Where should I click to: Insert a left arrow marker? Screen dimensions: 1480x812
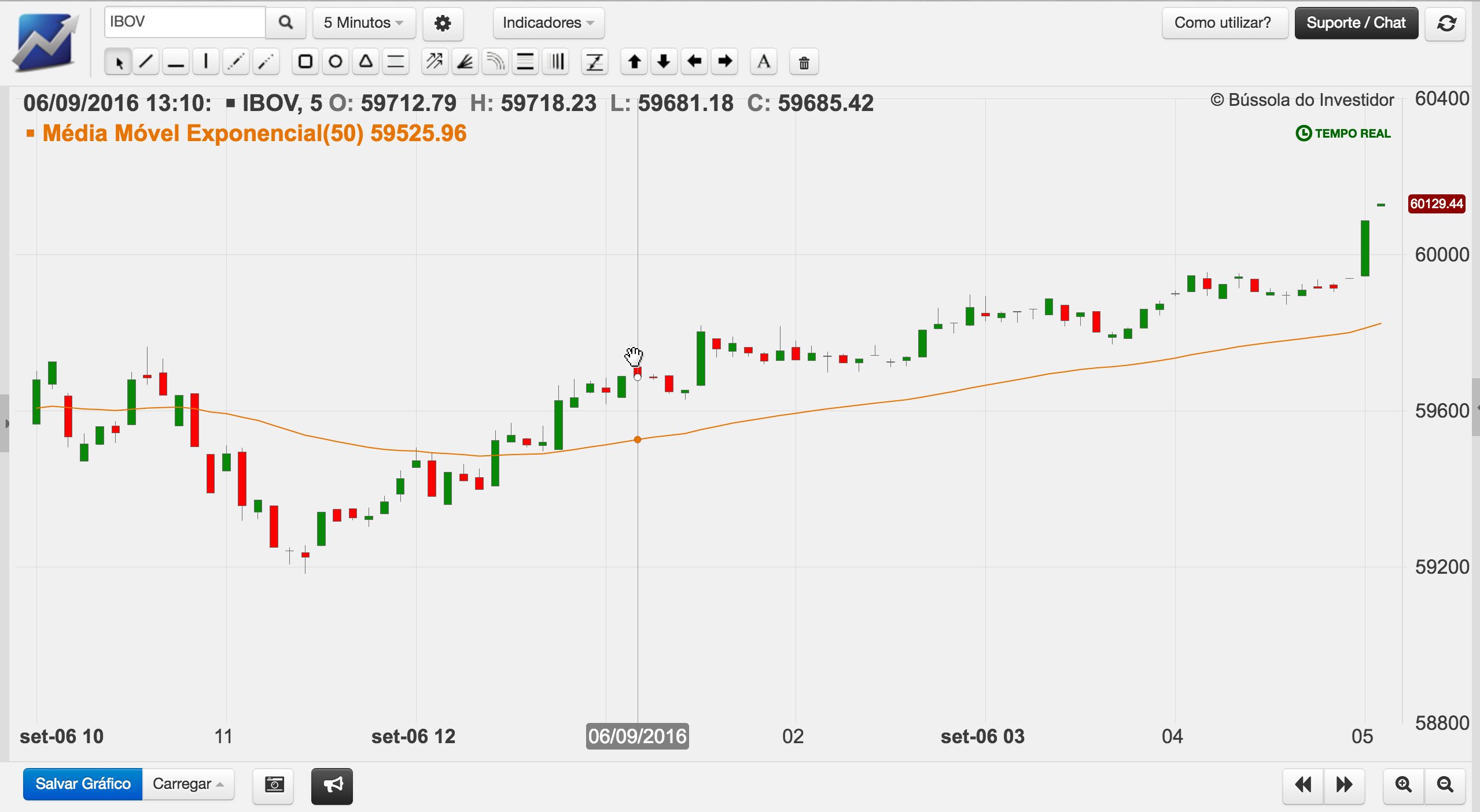(x=694, y=62)
